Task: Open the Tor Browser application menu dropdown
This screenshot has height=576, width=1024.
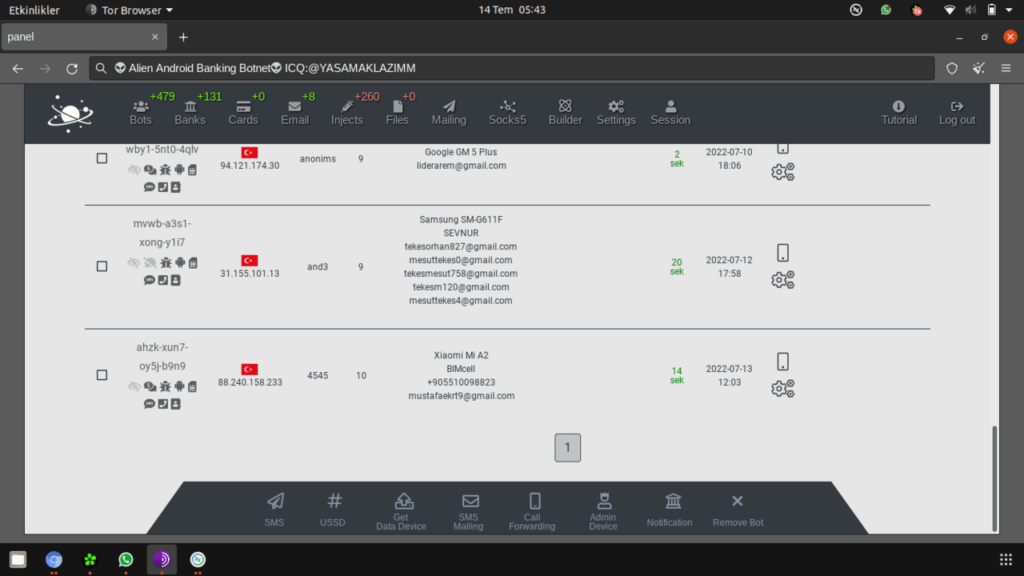Action: tap(130, 10)
